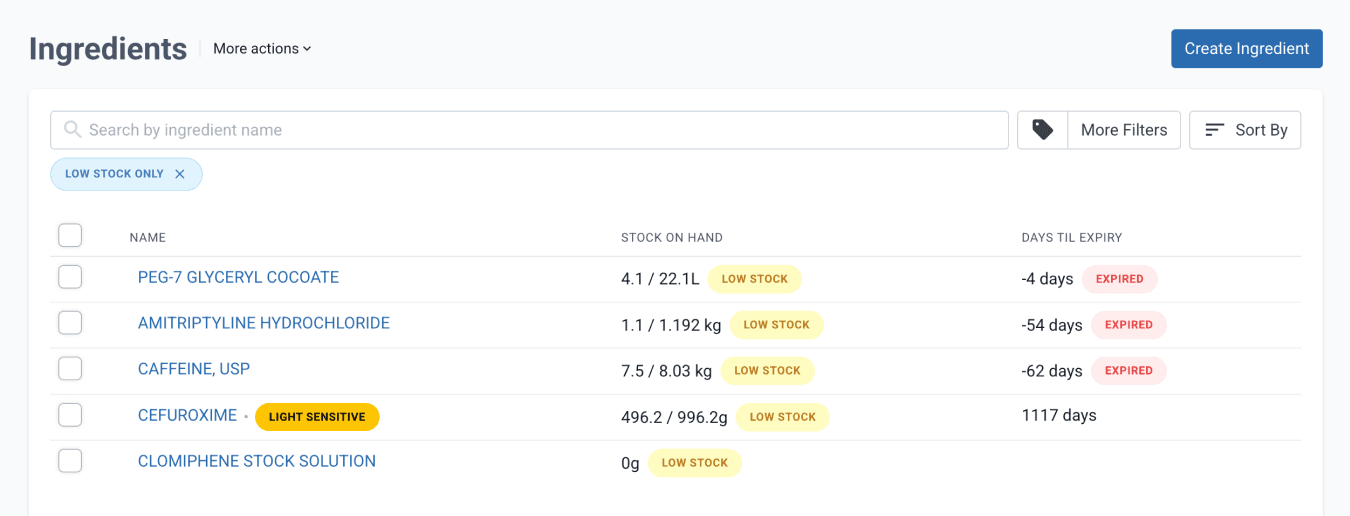Check the PEG-7 Glyceryl Cocoate row checkbox
The image size is (1350, 516).
[x=70, y=277]
